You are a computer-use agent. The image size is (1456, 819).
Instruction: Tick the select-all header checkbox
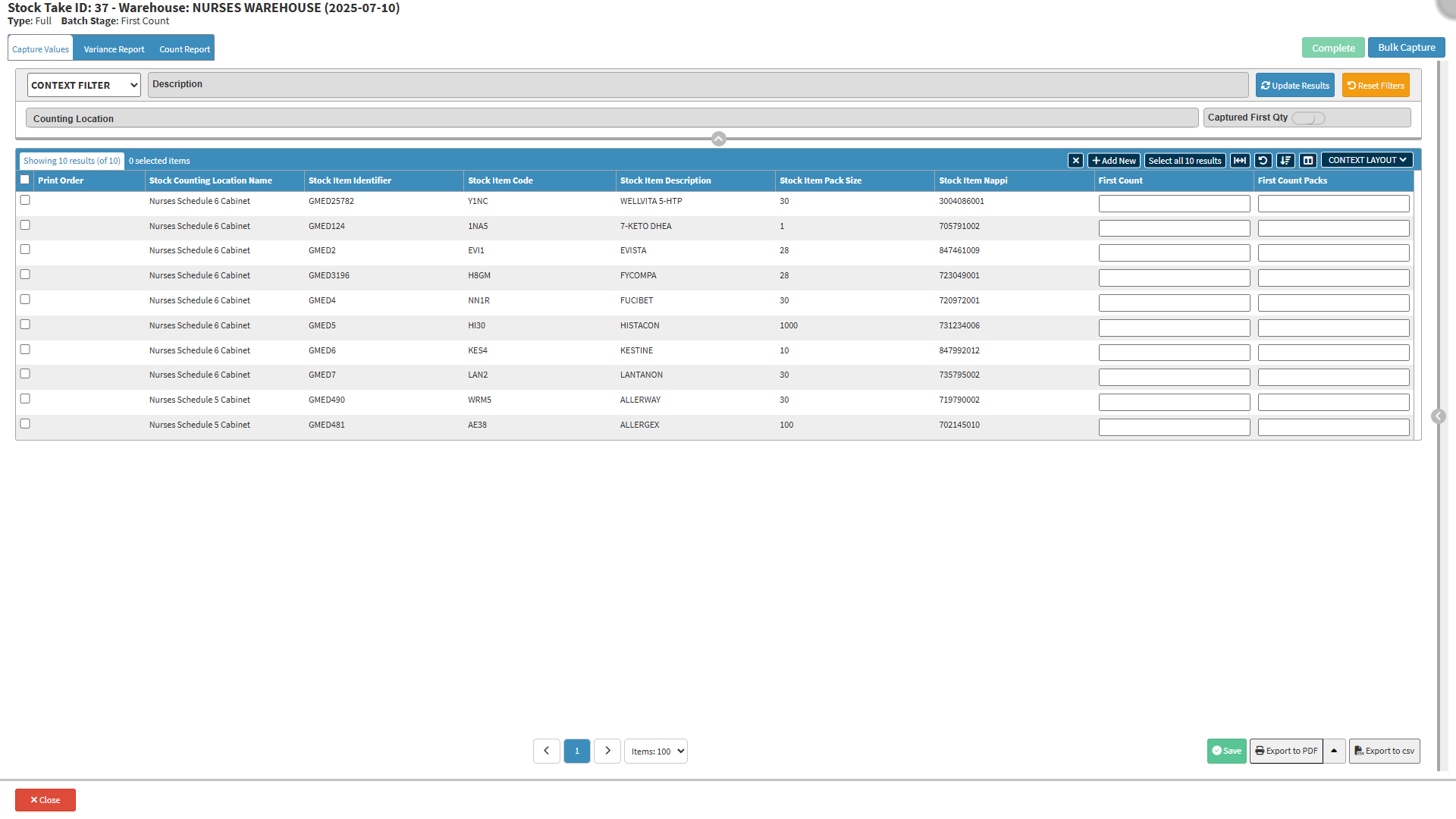pos(25,180)
